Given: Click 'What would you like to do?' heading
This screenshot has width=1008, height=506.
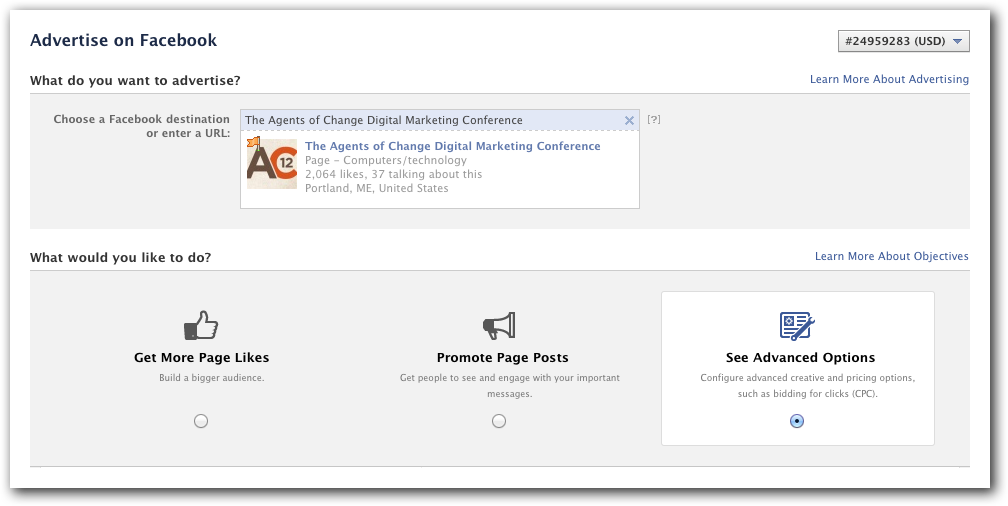Looking at the screenshot, I should (120, 257).
